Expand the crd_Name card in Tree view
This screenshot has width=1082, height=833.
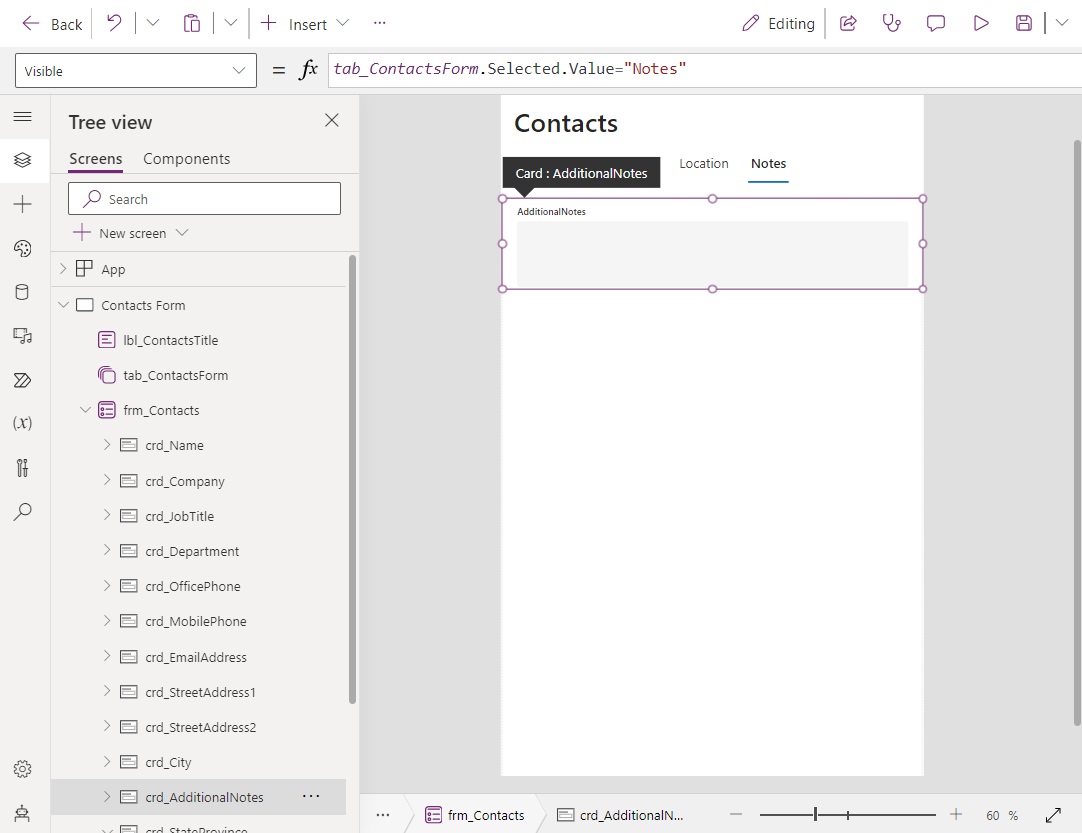[x=106, y=445]
